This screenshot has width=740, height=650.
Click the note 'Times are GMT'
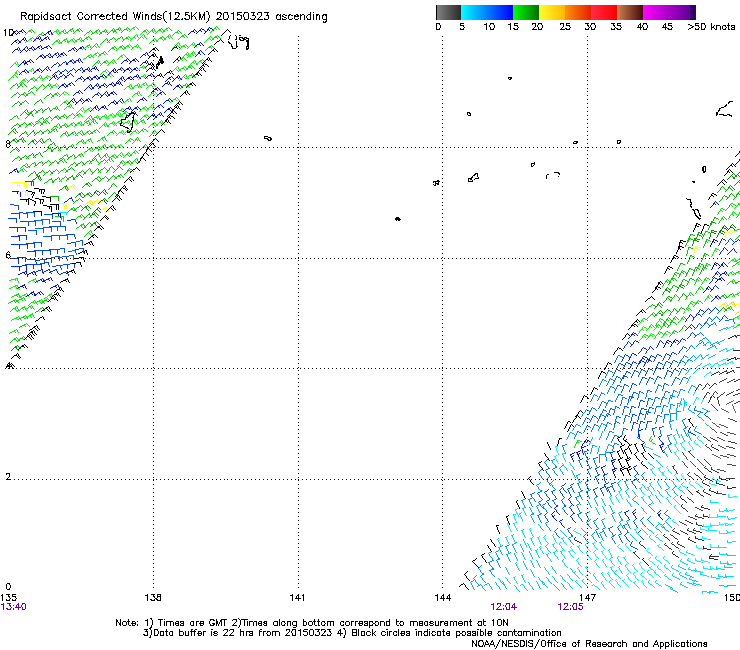point(193,623)
